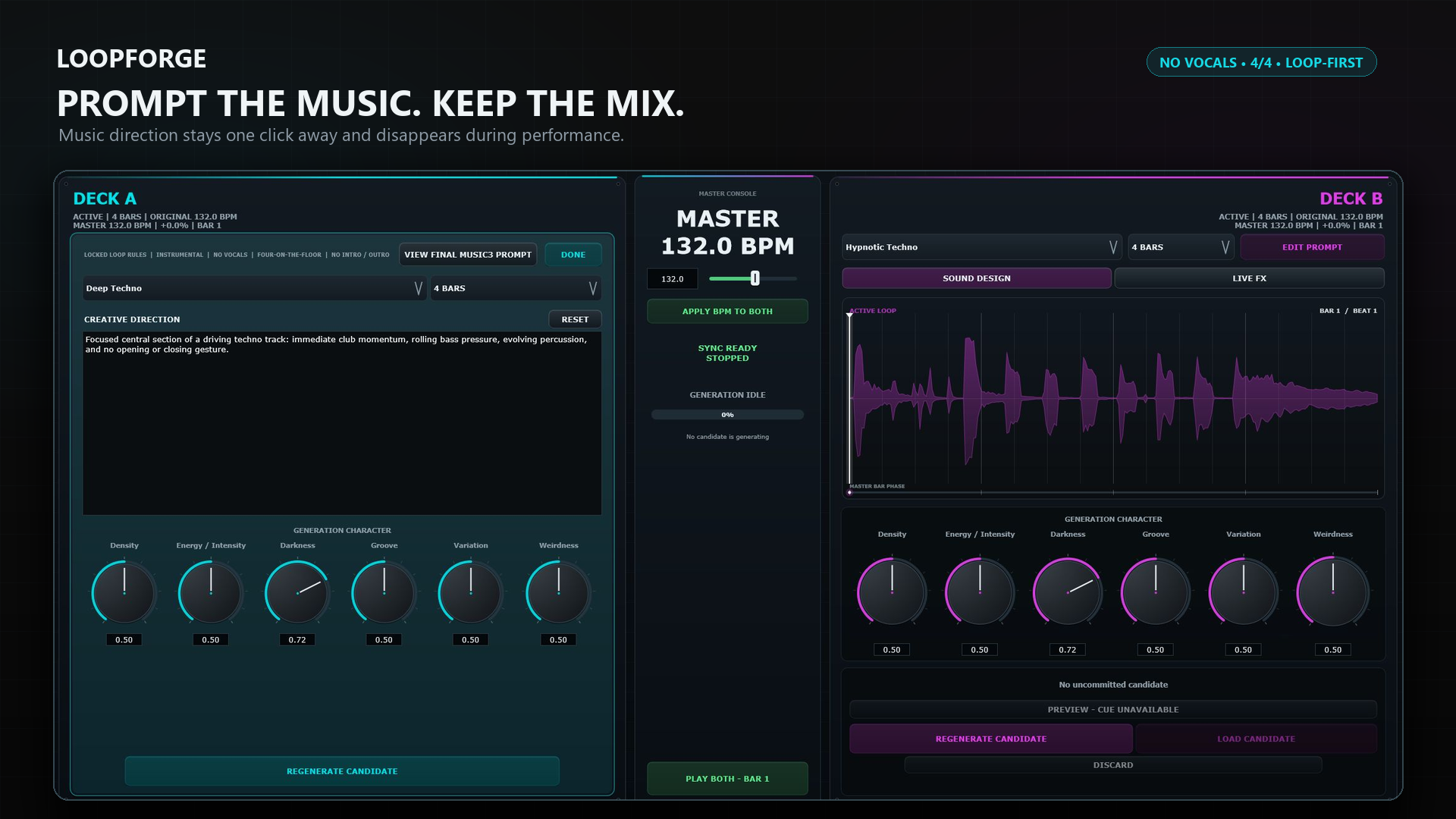Viewport: 1456px width, 819px height.
Task: Click Deck B Energy / Intensity knob
Action: (x=980, y=591)
